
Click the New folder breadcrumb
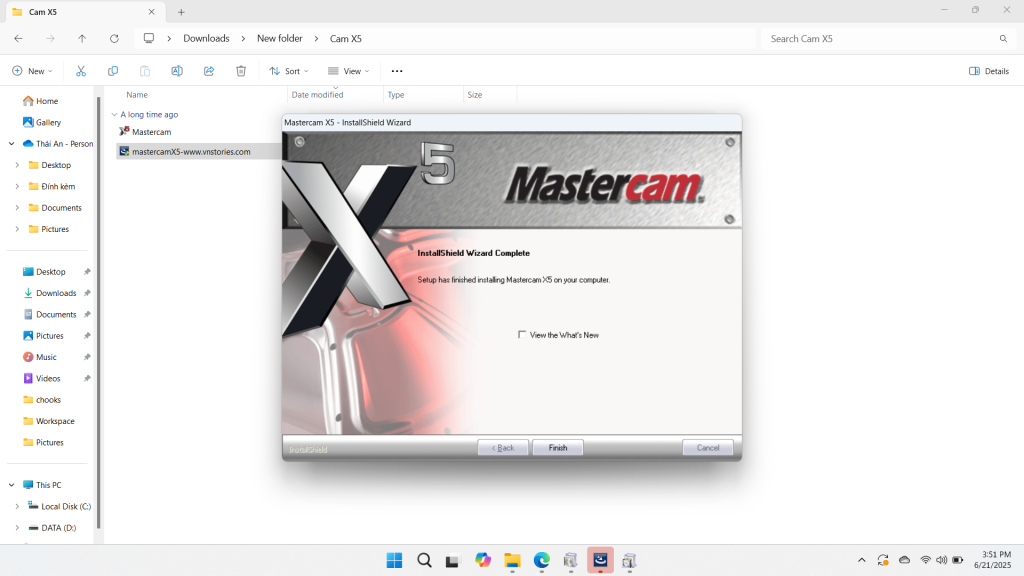(280, 39)
